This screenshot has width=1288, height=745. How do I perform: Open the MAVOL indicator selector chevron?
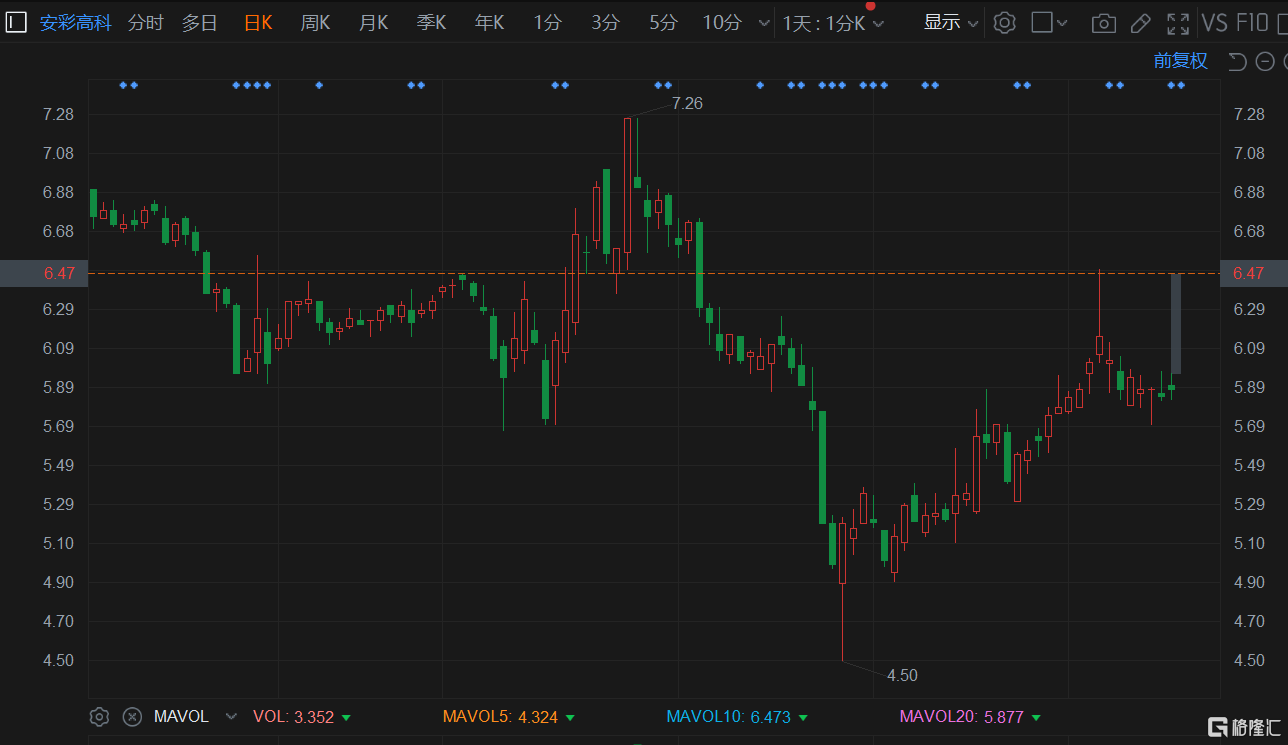click(232, 717)
